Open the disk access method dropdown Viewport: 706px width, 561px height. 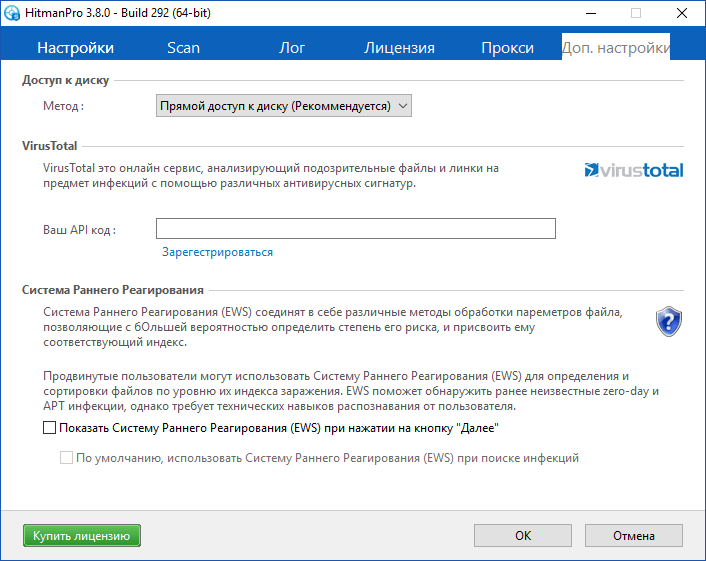(285, 105)
